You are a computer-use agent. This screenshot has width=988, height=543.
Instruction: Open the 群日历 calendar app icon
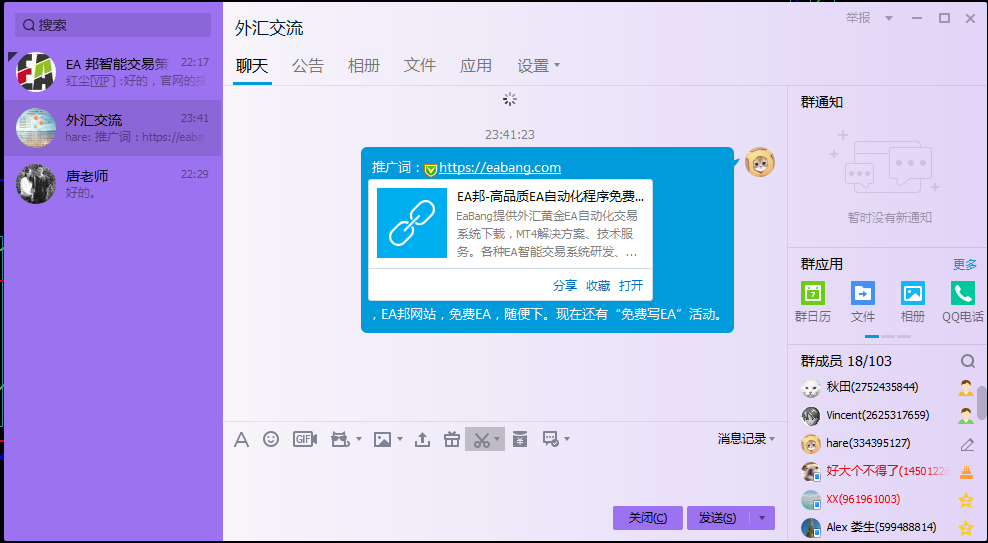813,294
